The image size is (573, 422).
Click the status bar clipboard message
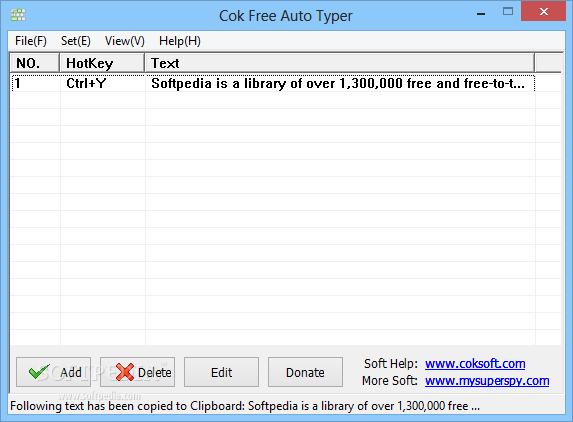pos(245,406)
